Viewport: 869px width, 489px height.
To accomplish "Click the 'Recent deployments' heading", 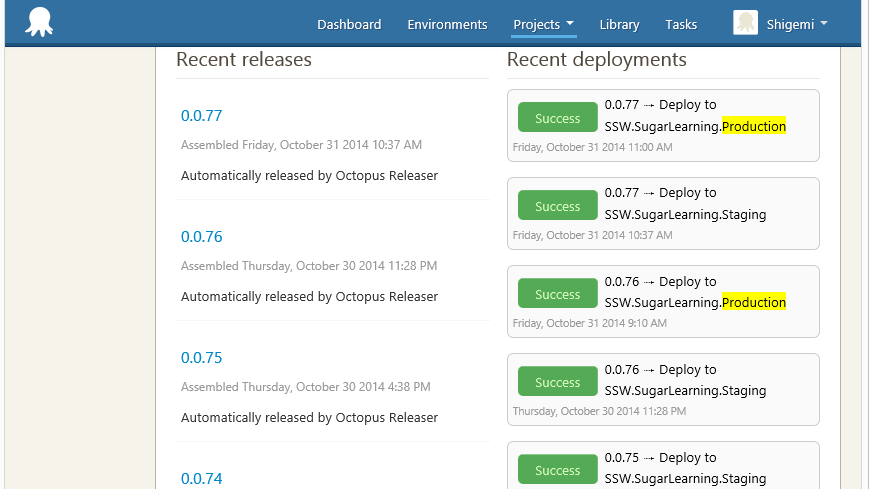I will (x=597, y=59).
